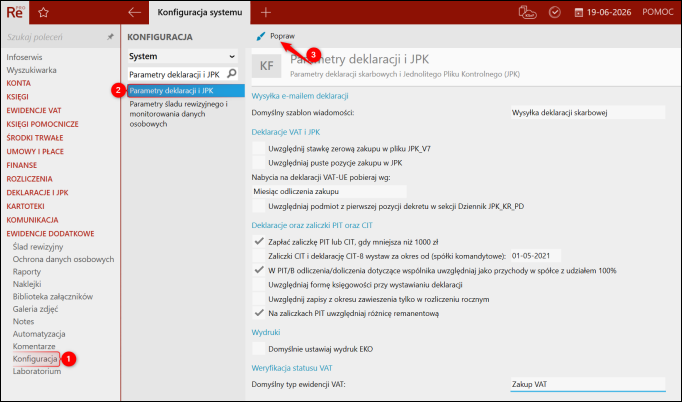Select Parametry deklaracji i JPK list item

[186, 90]
